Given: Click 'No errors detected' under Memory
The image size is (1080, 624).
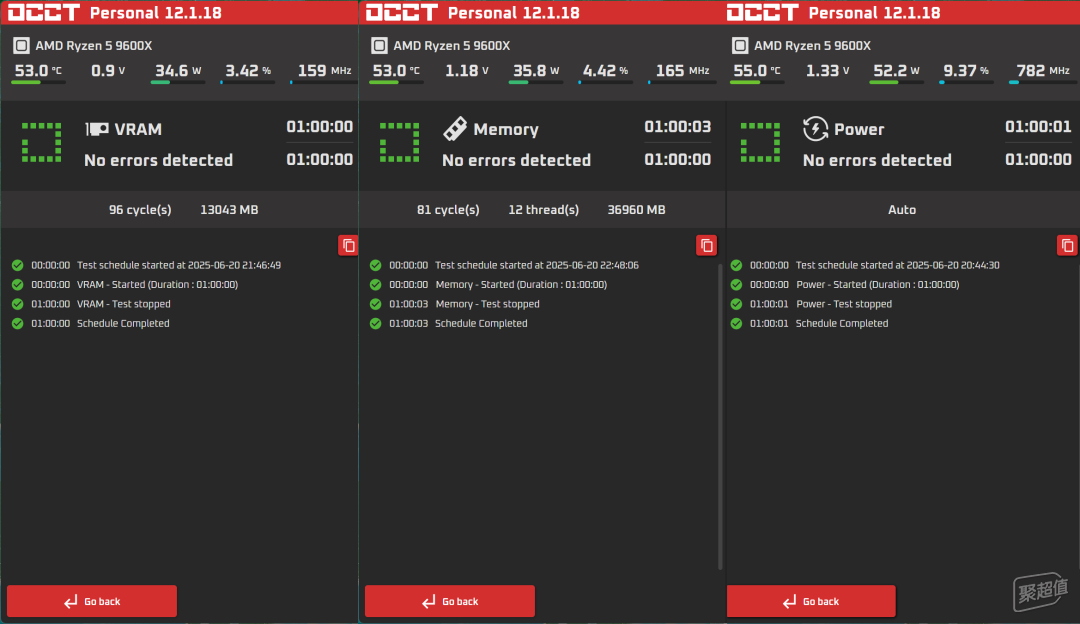Looking at the screenshot, I should point(517,160).
